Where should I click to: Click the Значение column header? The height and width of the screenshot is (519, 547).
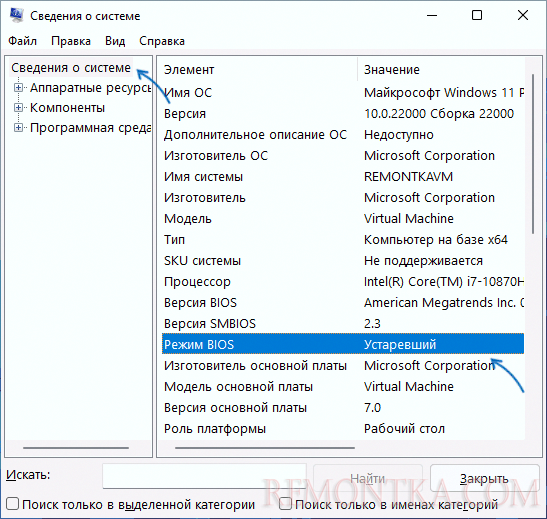pyautogui.click(x=441, y=70)
